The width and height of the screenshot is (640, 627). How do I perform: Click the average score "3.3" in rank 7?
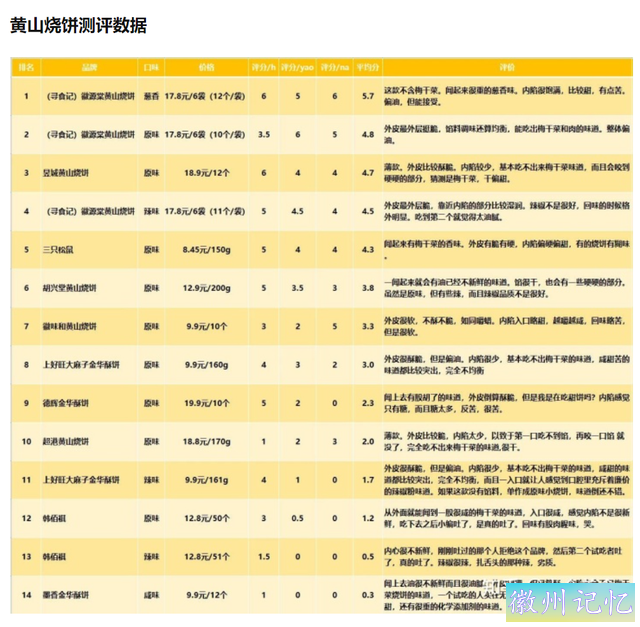(x=368, y=327)
